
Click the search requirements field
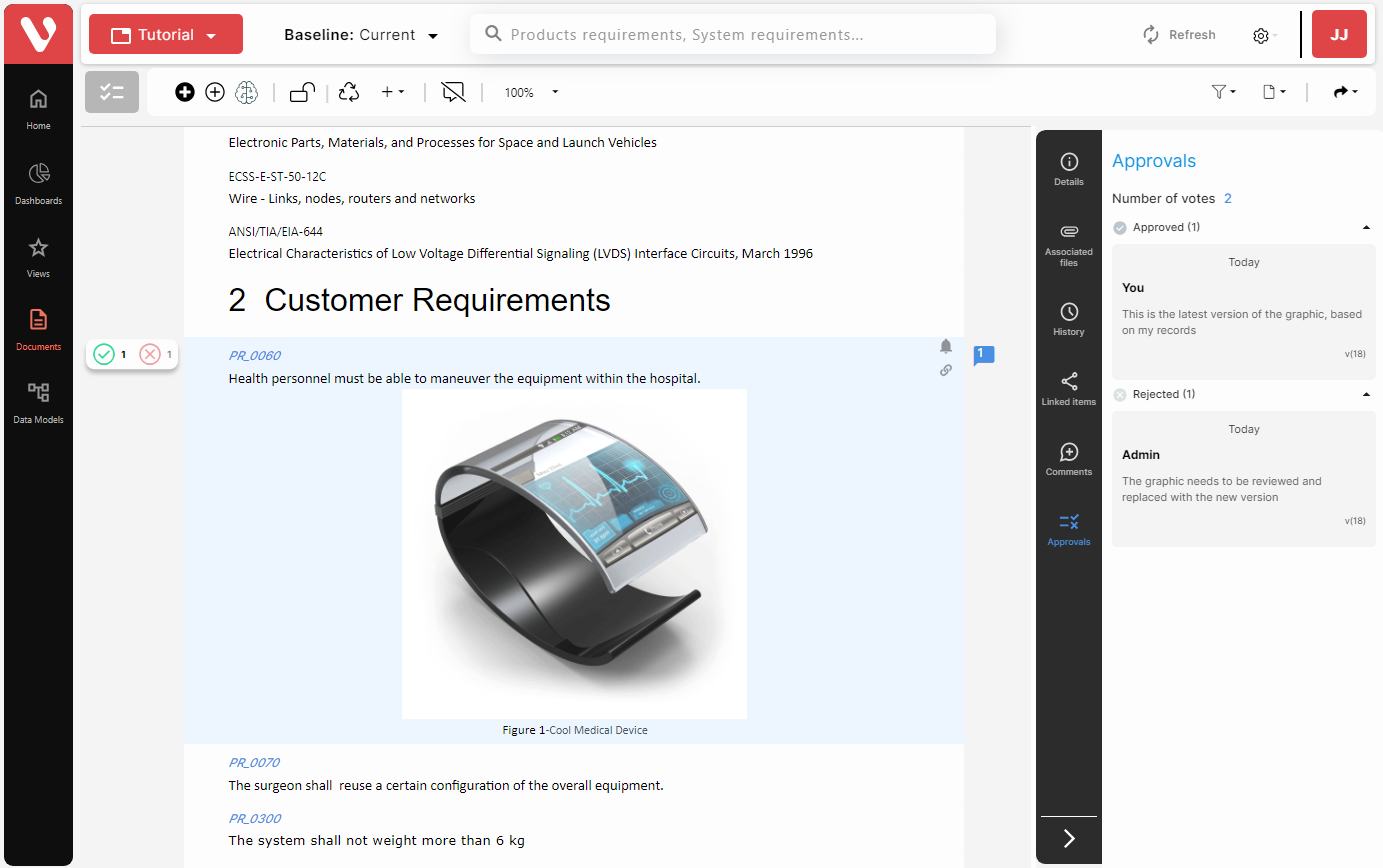[x=732, y=33]
